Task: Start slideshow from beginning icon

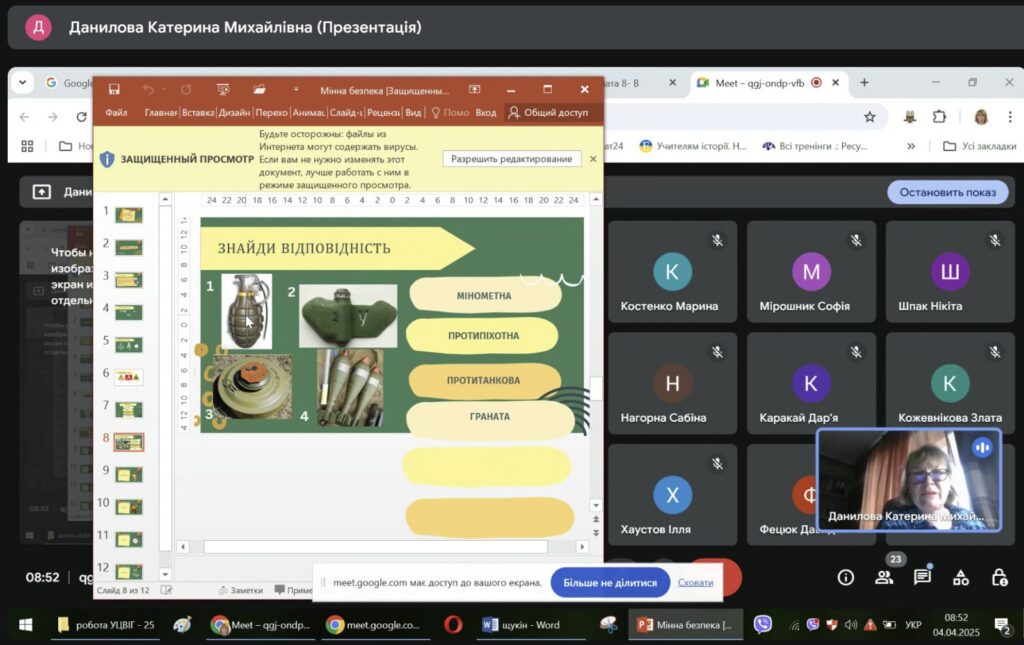Action: point(223,89)
